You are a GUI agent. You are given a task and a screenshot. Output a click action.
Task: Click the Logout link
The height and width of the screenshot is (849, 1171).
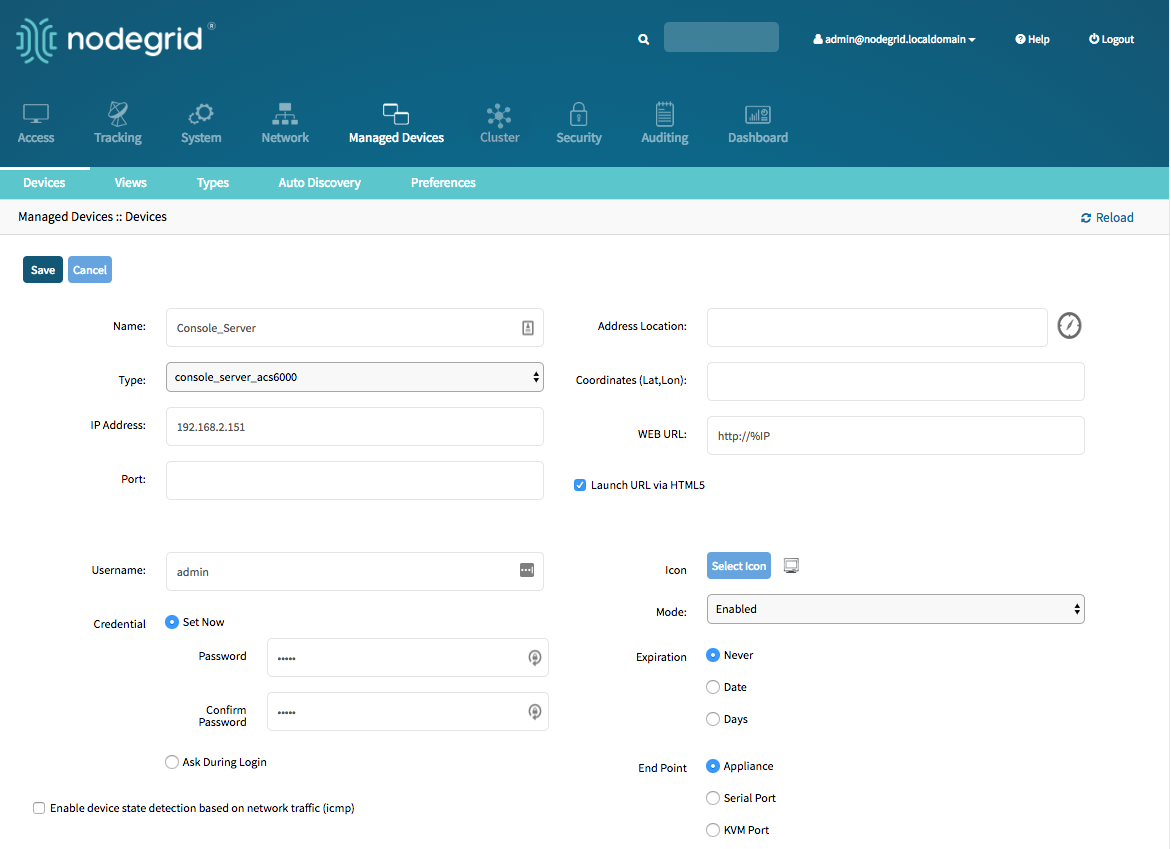pos(1111,39)
